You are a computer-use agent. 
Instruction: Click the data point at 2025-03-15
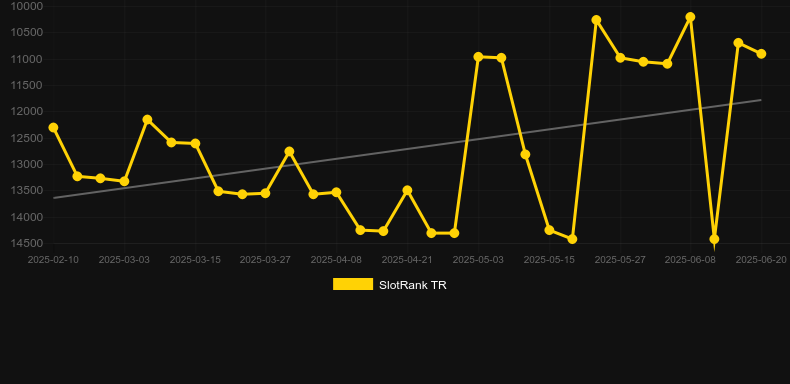pyautogui.click(x=195, y=144)
